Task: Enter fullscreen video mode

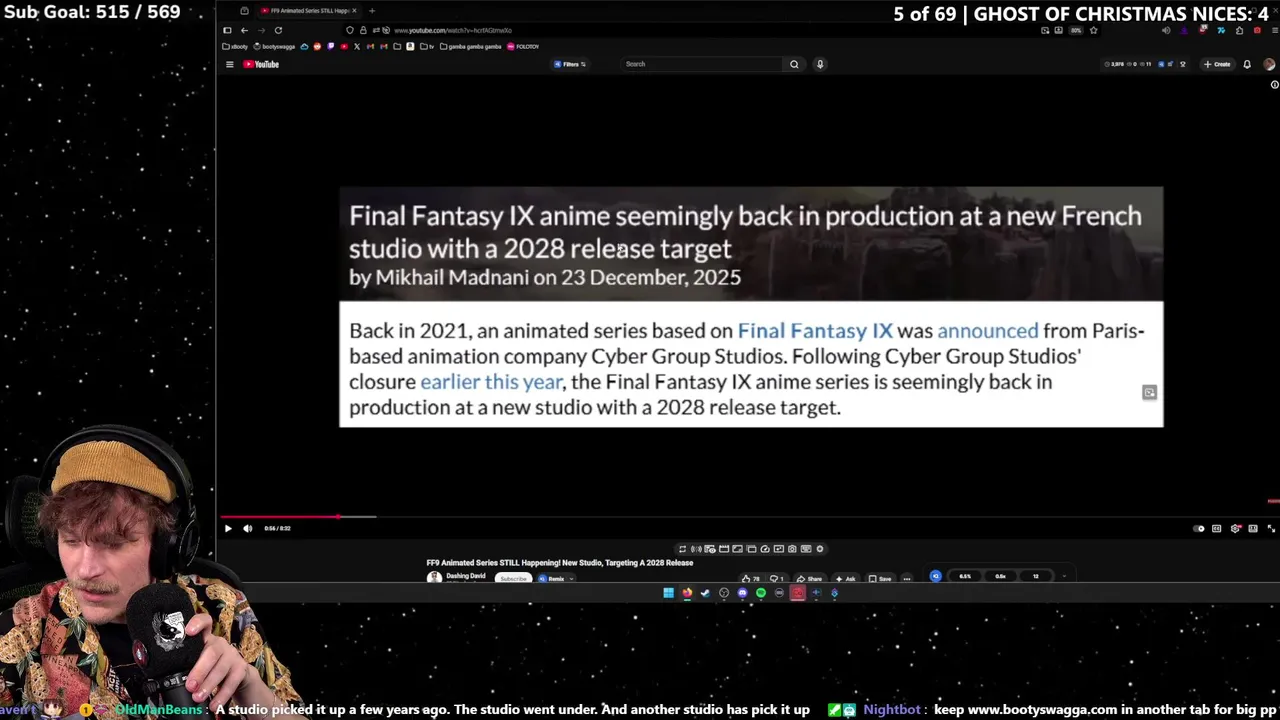Action: tap(1271, 528)
